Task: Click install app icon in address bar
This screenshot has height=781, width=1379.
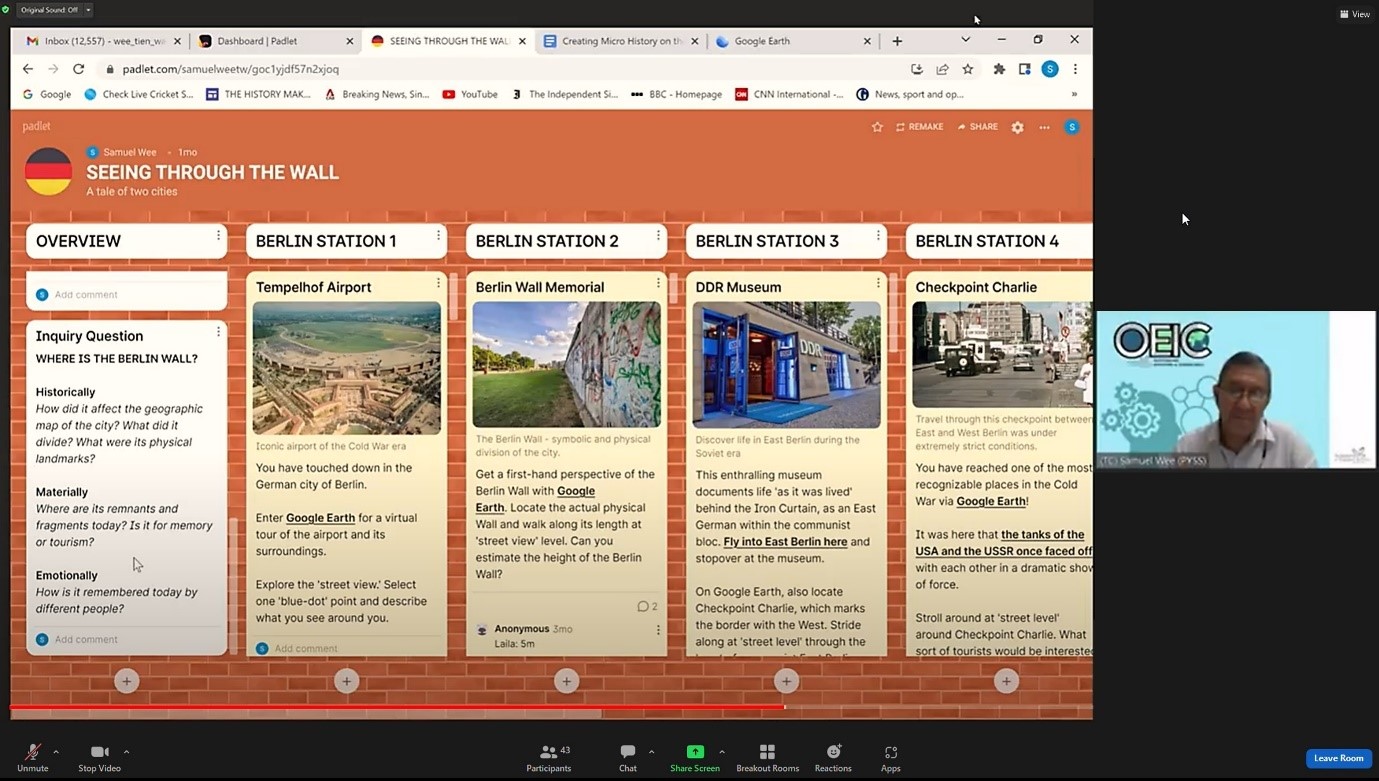Action: coord(917,69)
